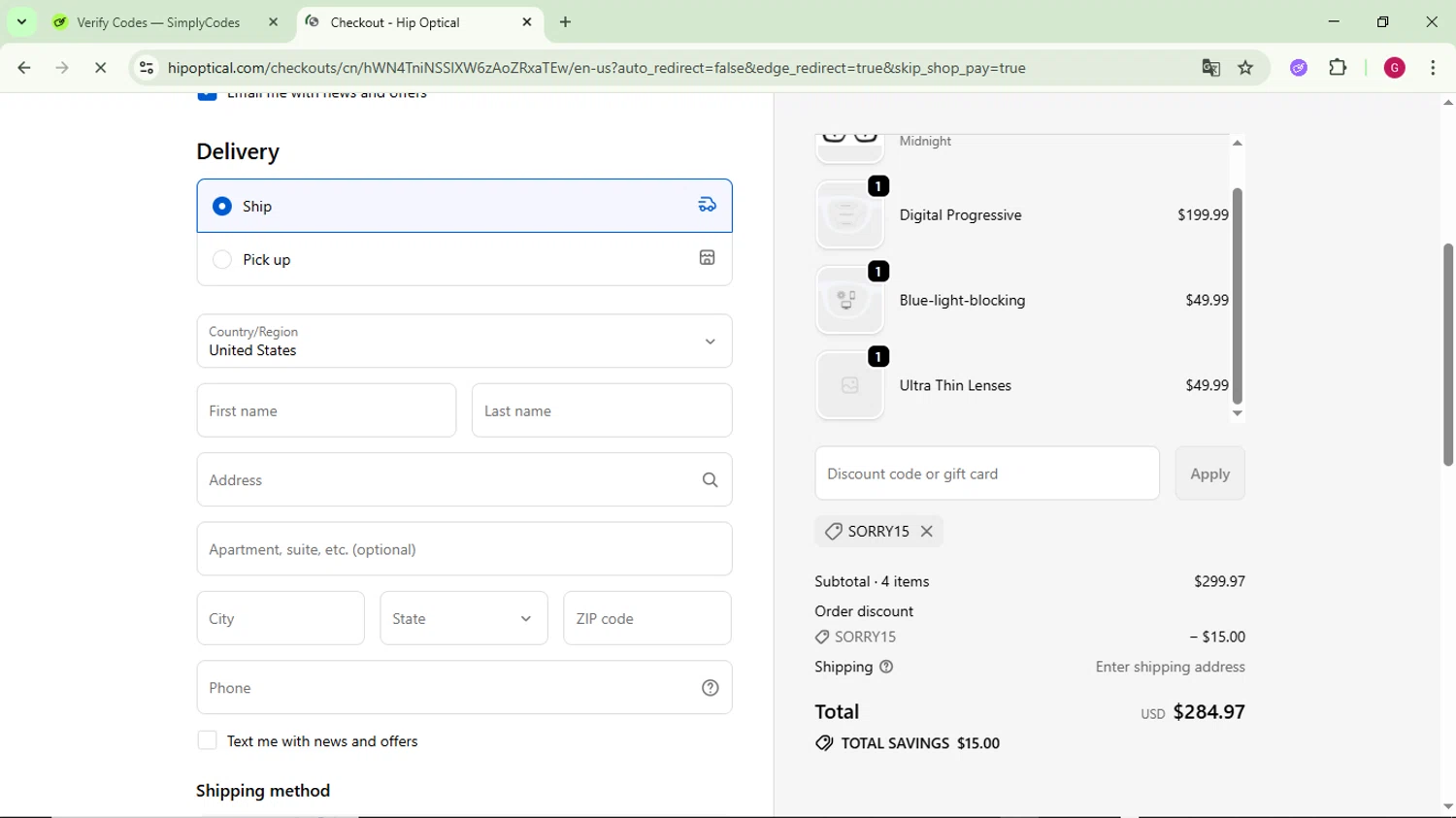Open the tab search dropdown arrow

tap(21, 21)
